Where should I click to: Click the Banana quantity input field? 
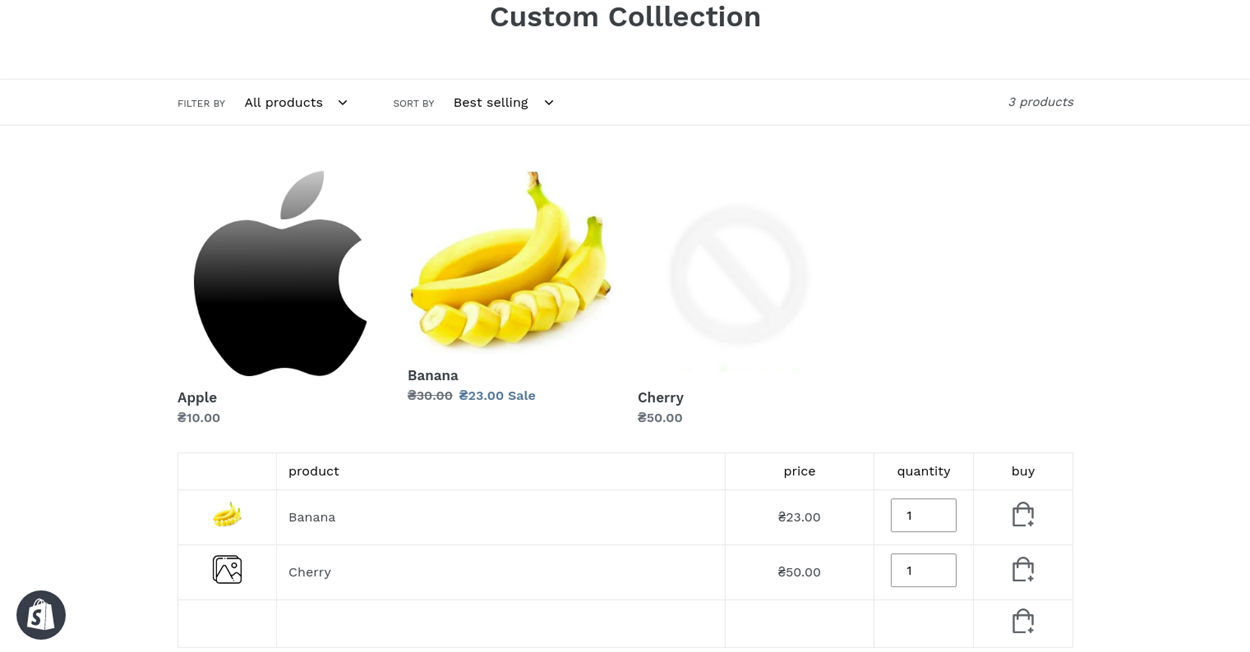(x=923, y=515)
